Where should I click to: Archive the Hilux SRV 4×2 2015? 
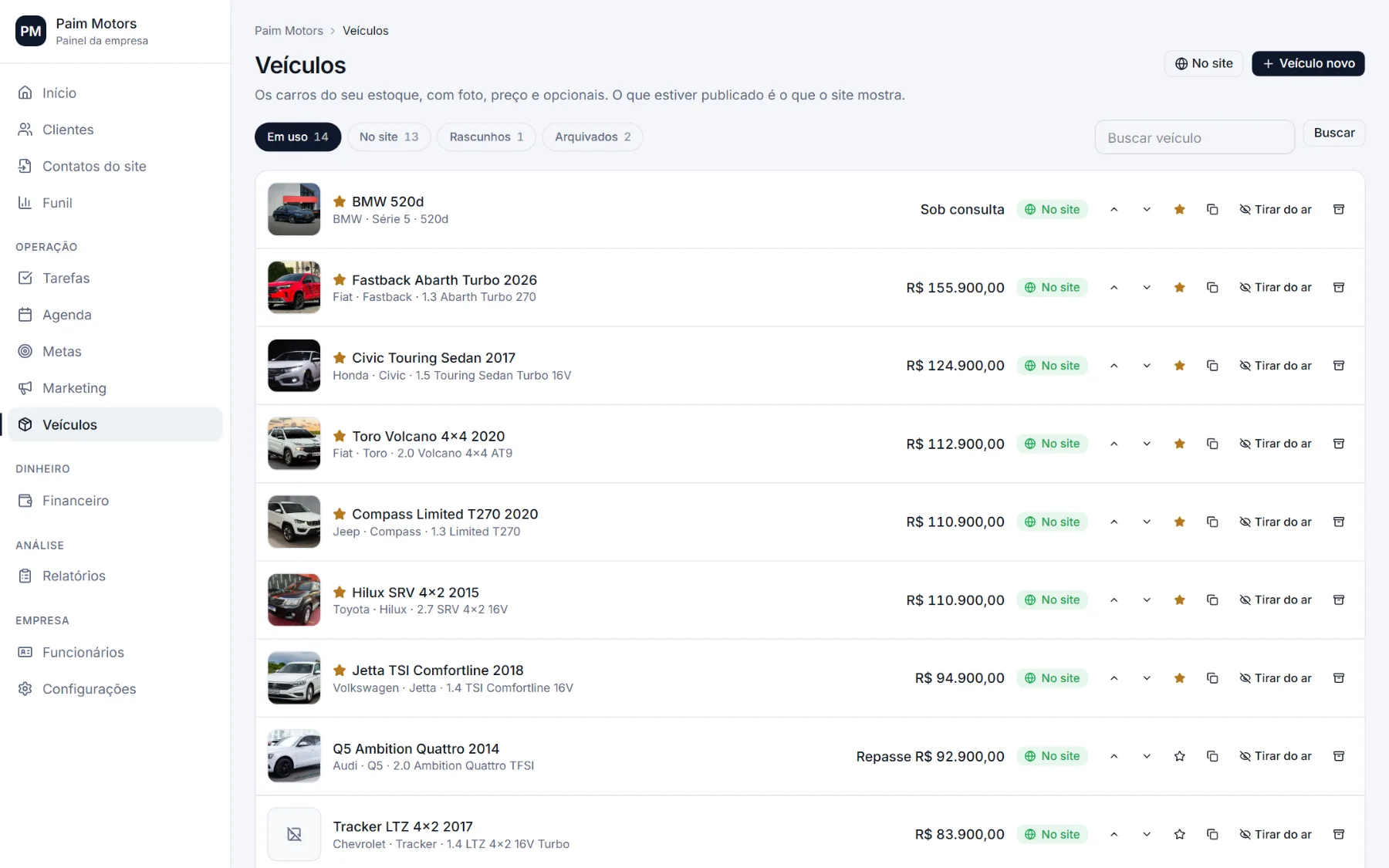pyautogui.click(x=1339, y=600)
